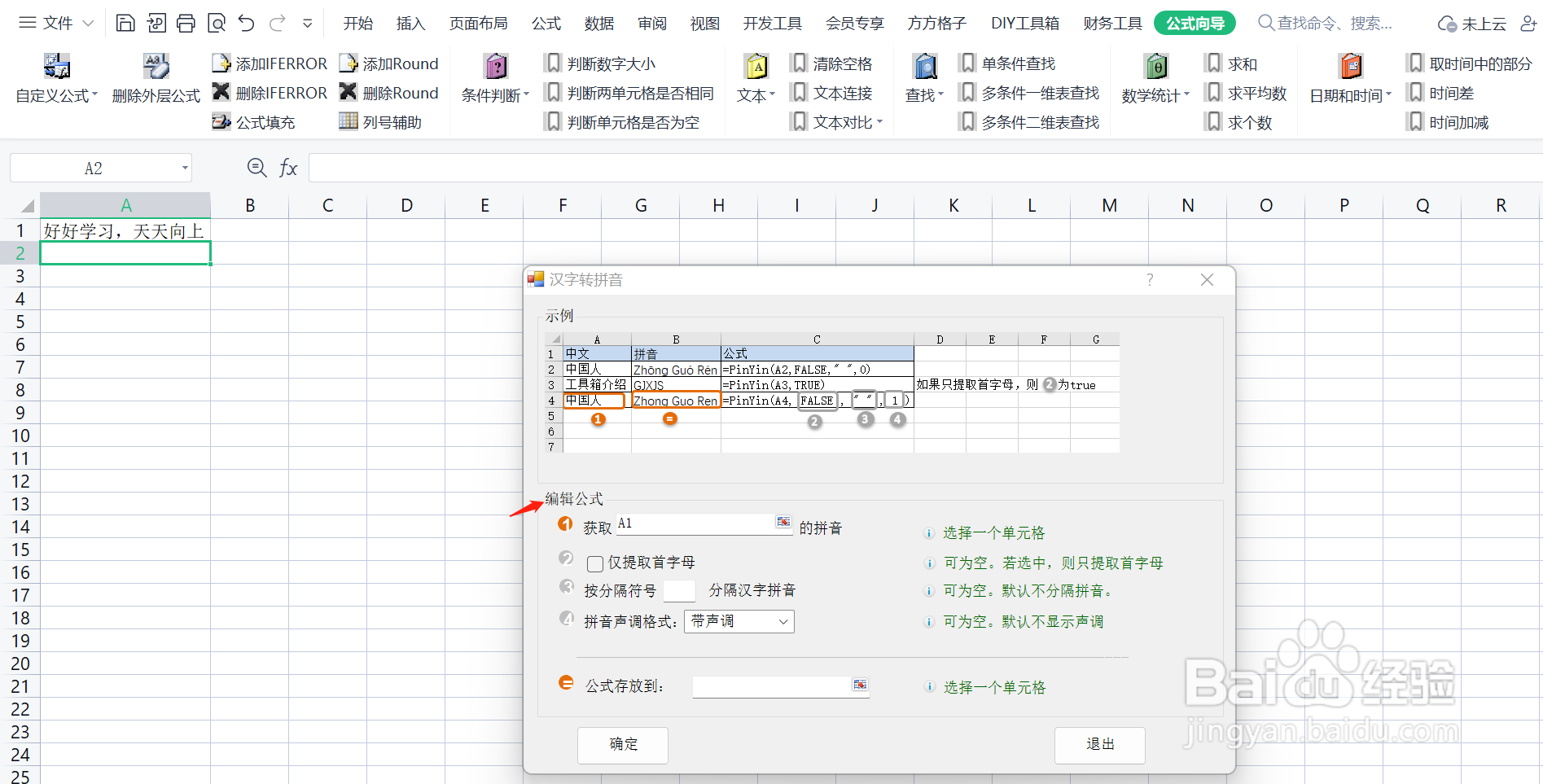Click 列号辅助 tool
1543x784 pixels.
tap(380, 122)
